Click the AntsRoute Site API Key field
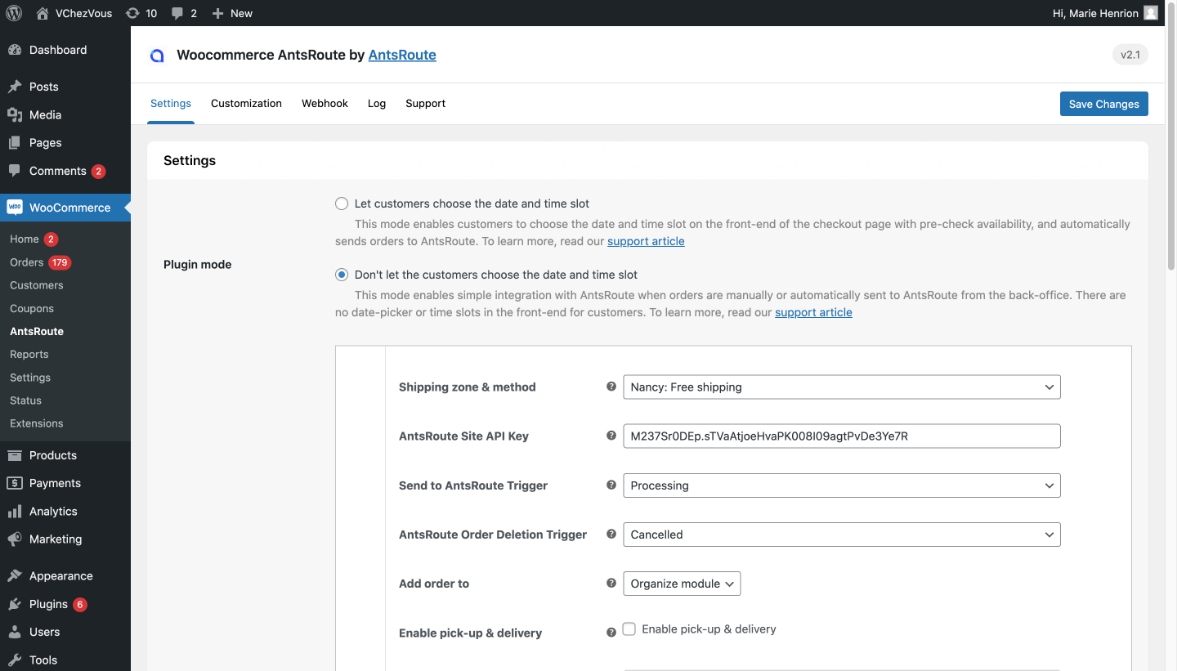 click(841, 436)
